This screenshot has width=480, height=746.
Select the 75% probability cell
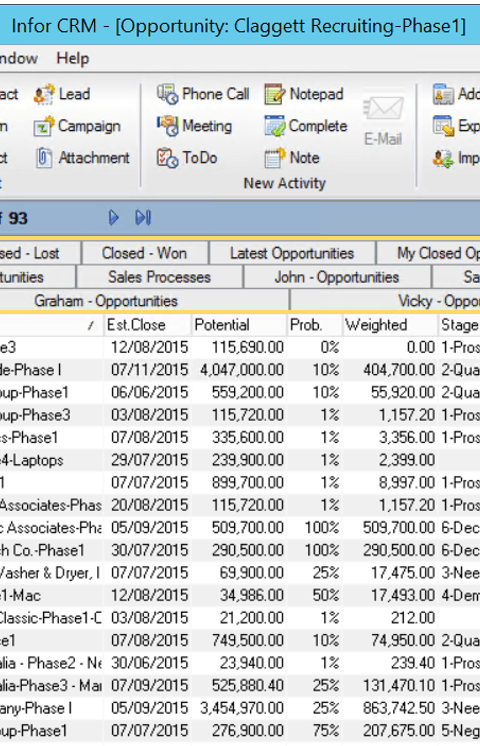click(x=314, y=731)
